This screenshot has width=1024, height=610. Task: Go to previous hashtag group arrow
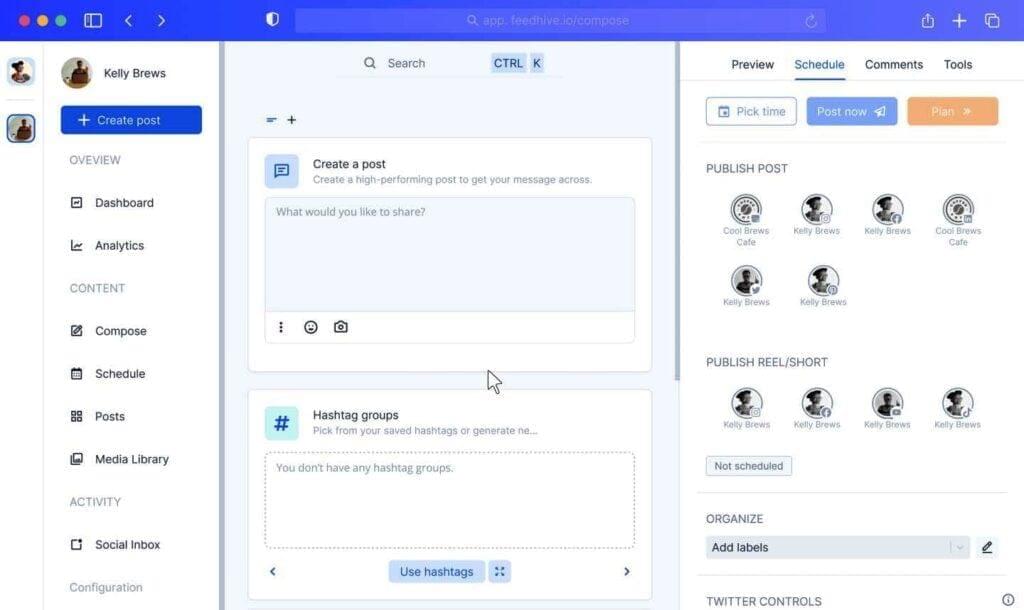[272, 571]
